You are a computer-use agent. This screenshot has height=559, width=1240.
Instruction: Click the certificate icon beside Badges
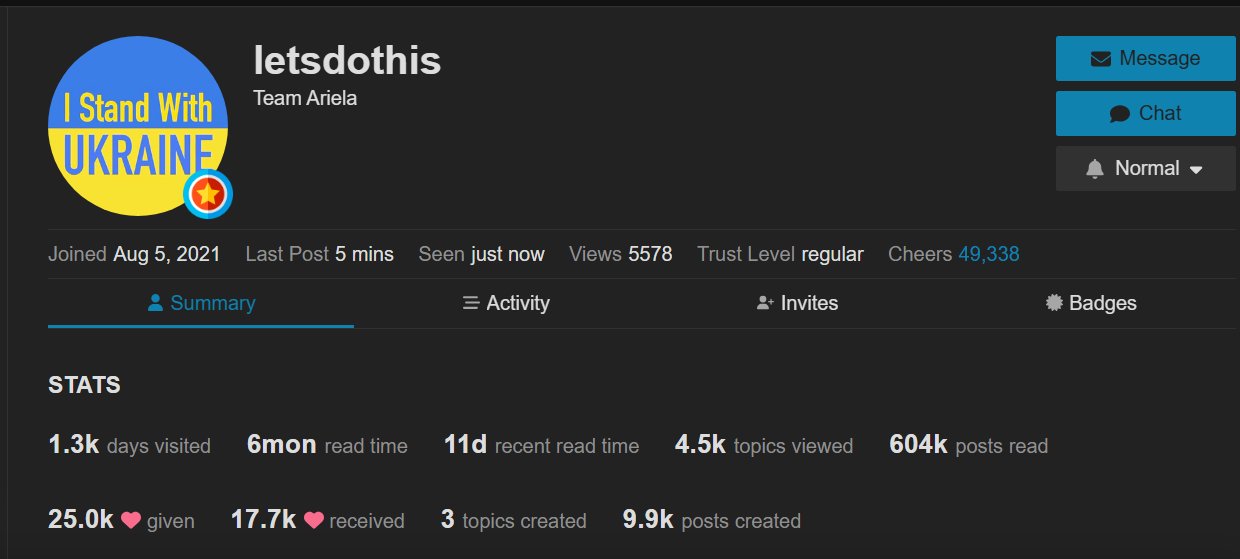click(x=1054, y=303)
